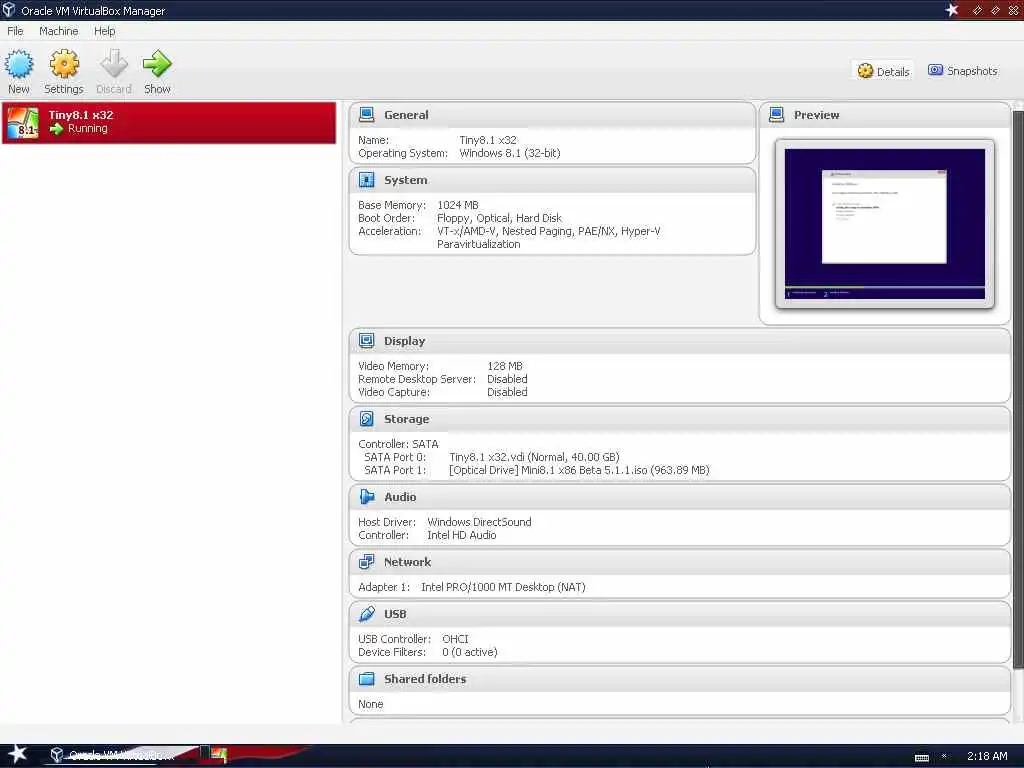Click Intel PRO/1000 MT Desktop adapter text
This screenshot has height=768, width=1024.
(503, 587)
